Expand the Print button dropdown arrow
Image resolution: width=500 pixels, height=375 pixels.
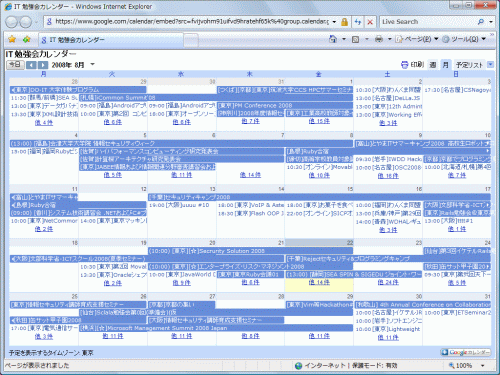coord(389,39)
